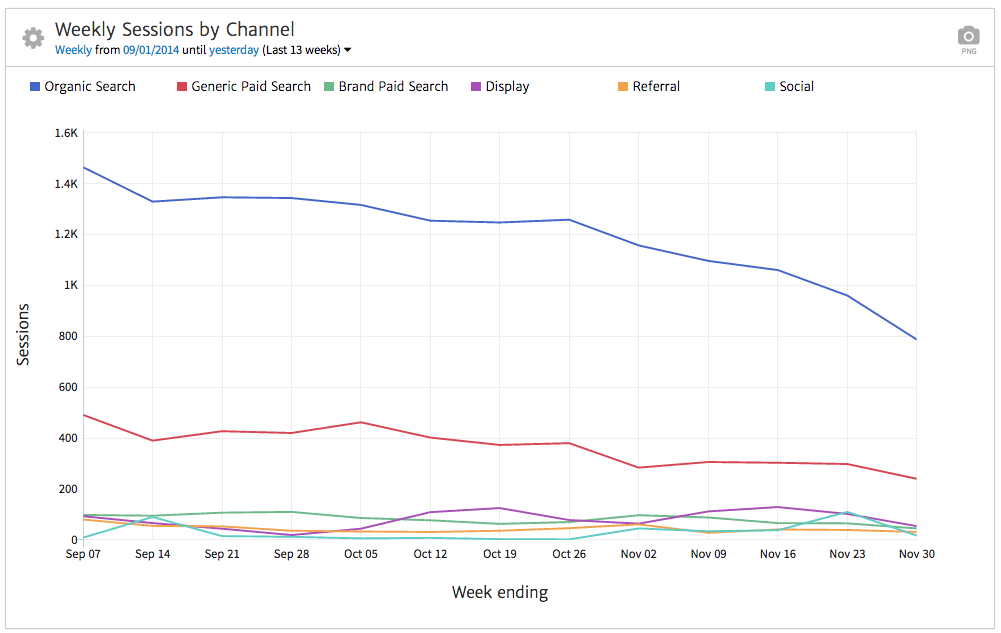Export chart with the PNG camera icon

point(968,37)
